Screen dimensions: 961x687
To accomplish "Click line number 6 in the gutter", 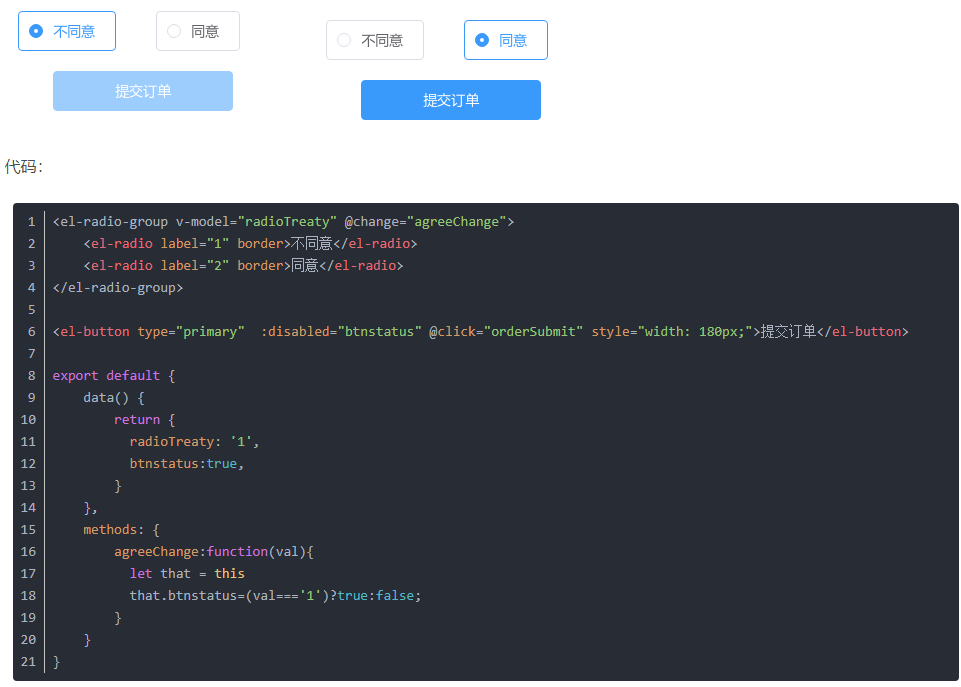I will 31,332.
